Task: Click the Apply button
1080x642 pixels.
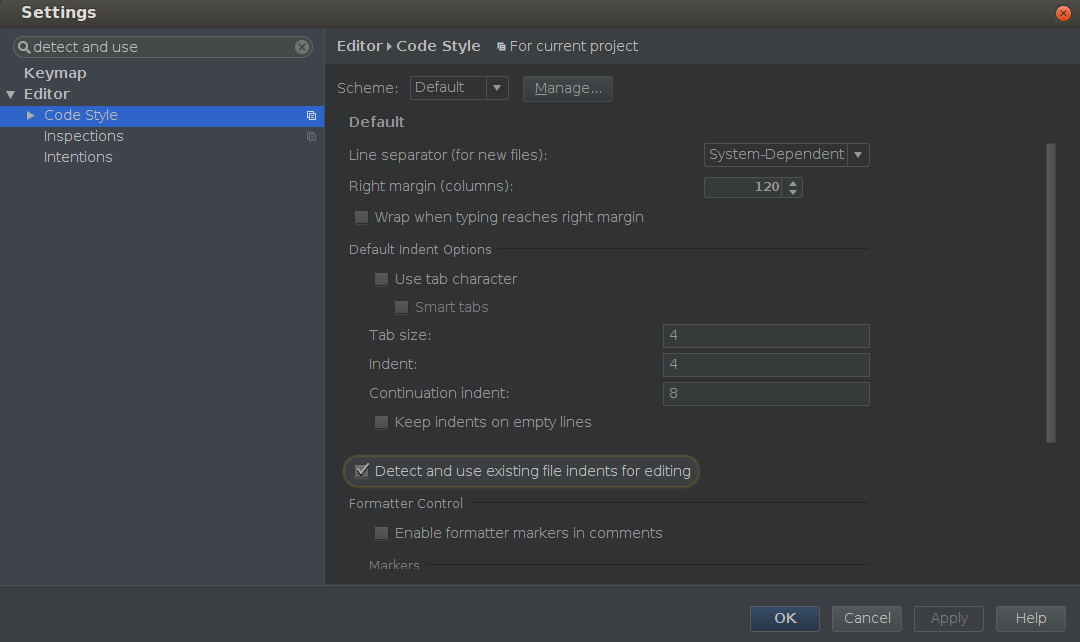Action: click(948, 619)
